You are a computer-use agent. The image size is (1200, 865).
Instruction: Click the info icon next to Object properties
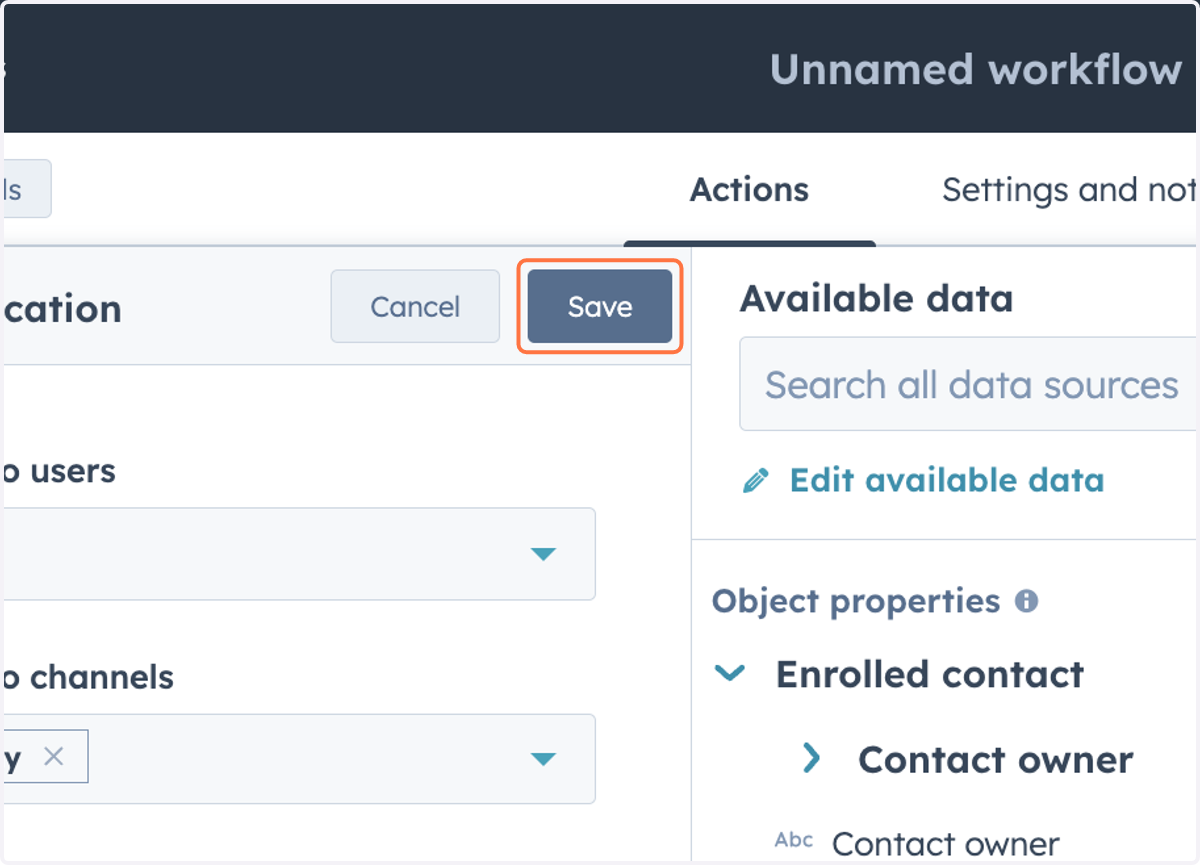tap(1026, 601)
